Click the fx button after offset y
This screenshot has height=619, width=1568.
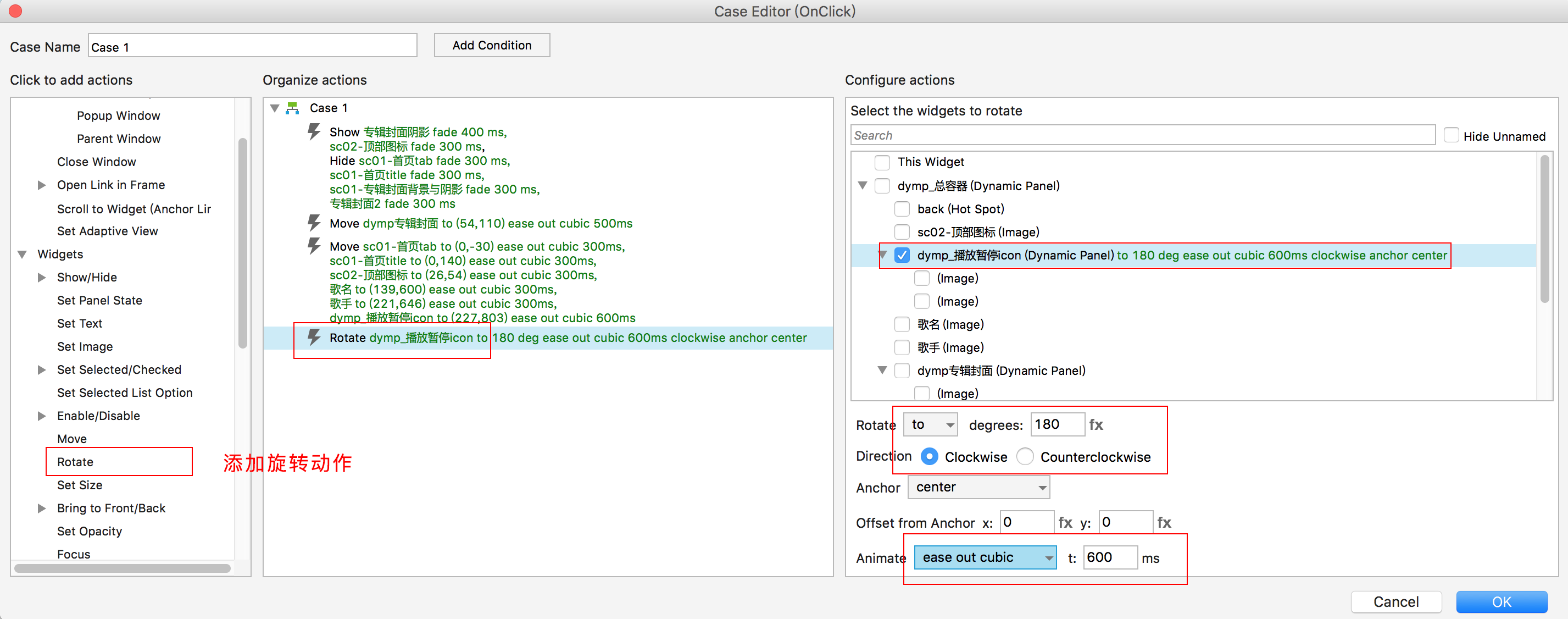(x=1164, y=522)
